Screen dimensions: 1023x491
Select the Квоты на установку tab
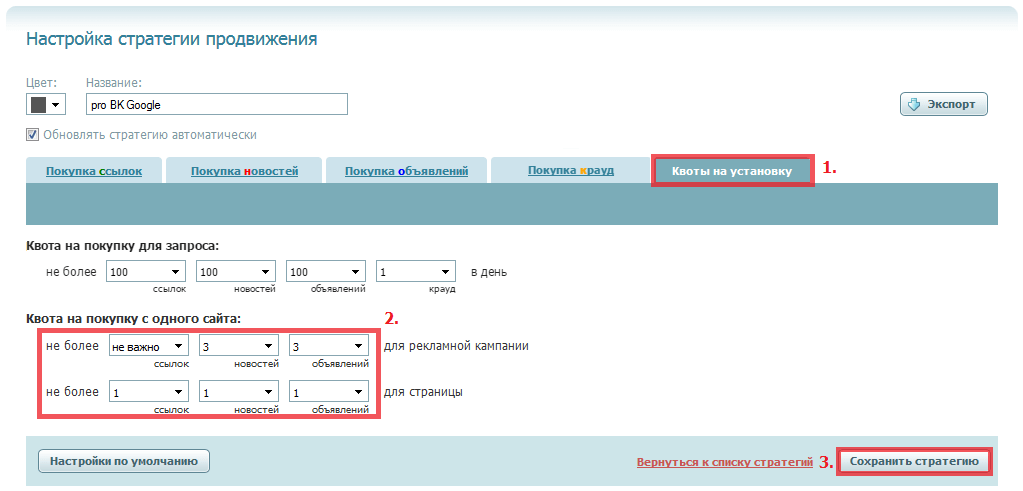click(733, 172)
